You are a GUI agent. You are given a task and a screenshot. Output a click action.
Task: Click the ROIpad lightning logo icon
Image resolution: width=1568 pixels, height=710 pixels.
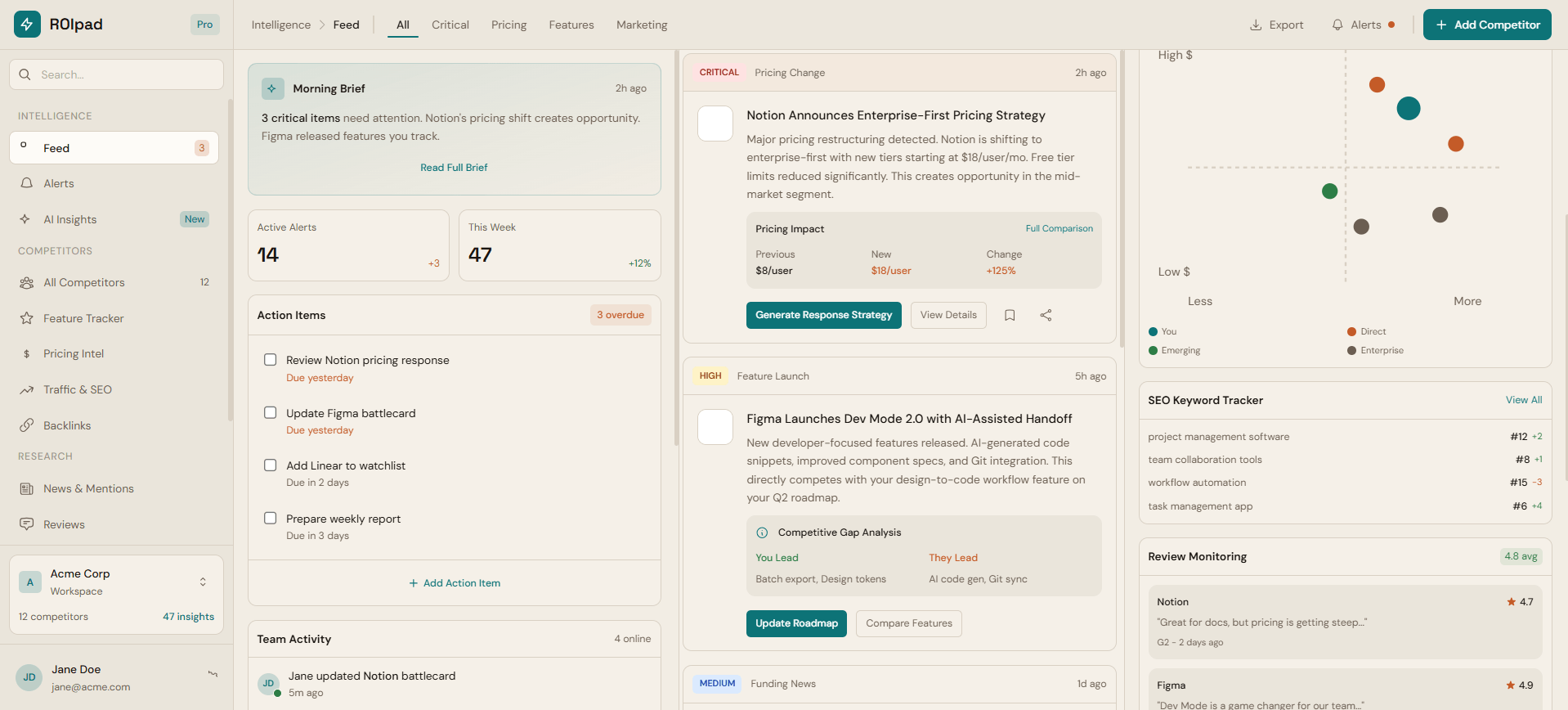(27, 25)
